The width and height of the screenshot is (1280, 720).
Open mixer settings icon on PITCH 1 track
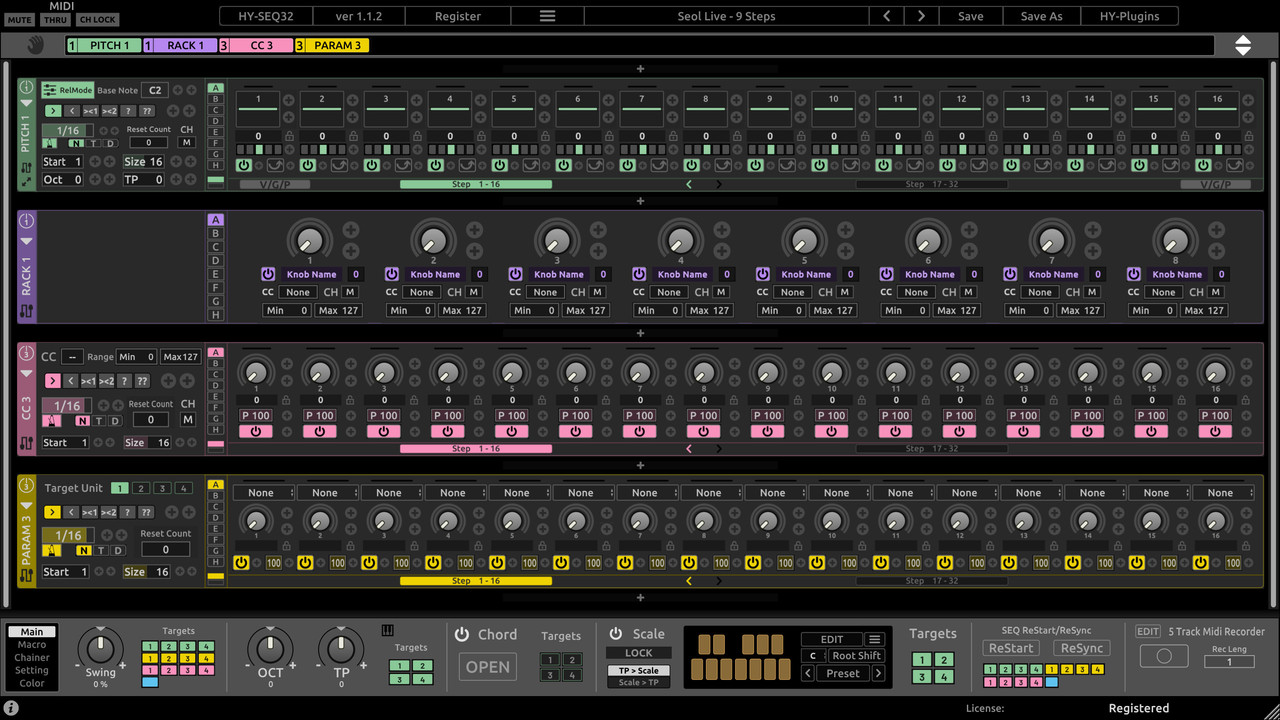pos(27,166)
